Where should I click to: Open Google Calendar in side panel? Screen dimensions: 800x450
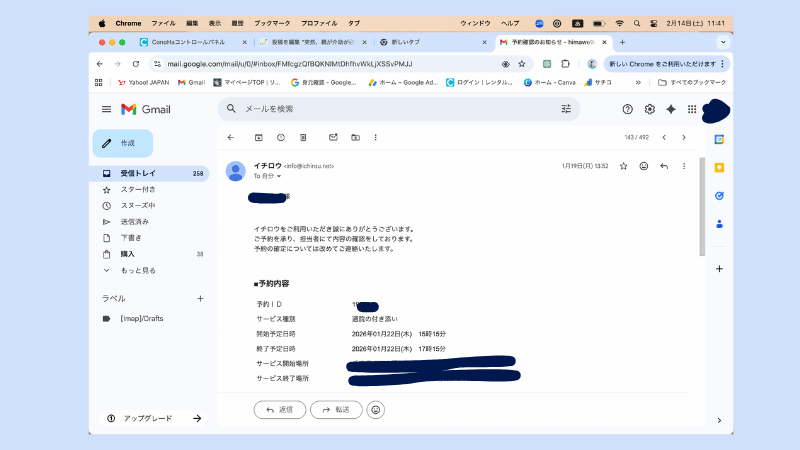coord(719,139)
